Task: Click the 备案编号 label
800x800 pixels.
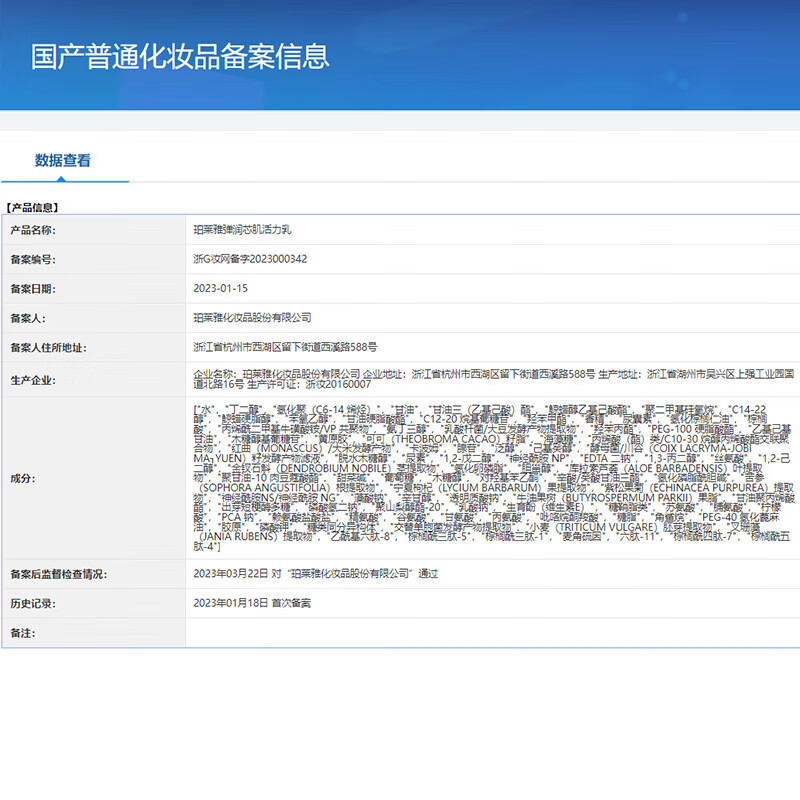Action: pos(33,259)
